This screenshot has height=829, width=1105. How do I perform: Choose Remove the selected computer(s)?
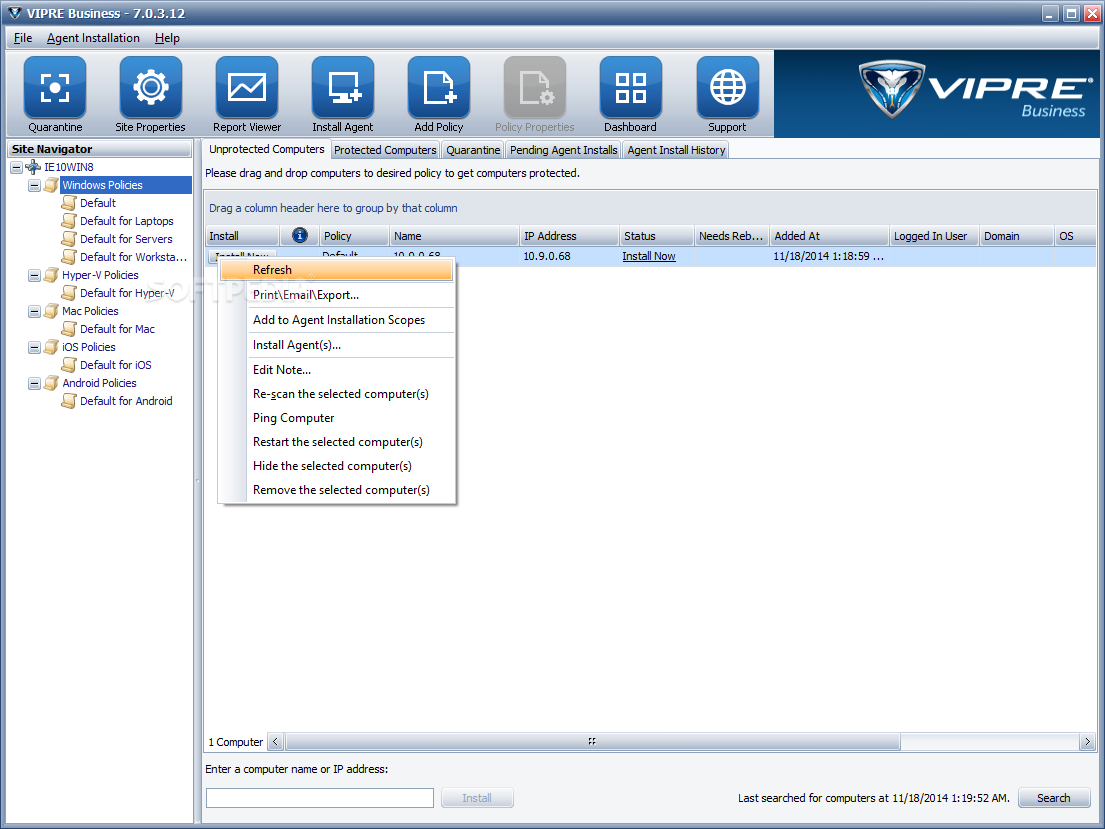click(336, 490)
